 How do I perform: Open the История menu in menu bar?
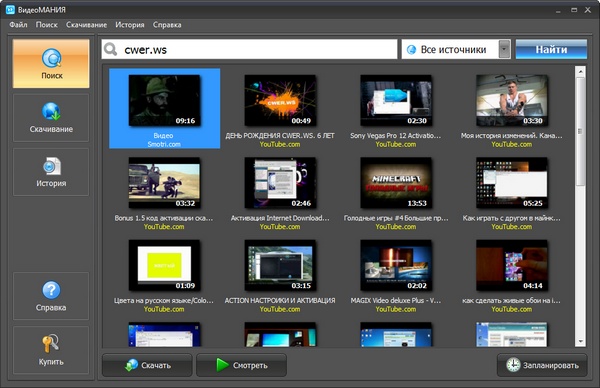tap(130, 24)
